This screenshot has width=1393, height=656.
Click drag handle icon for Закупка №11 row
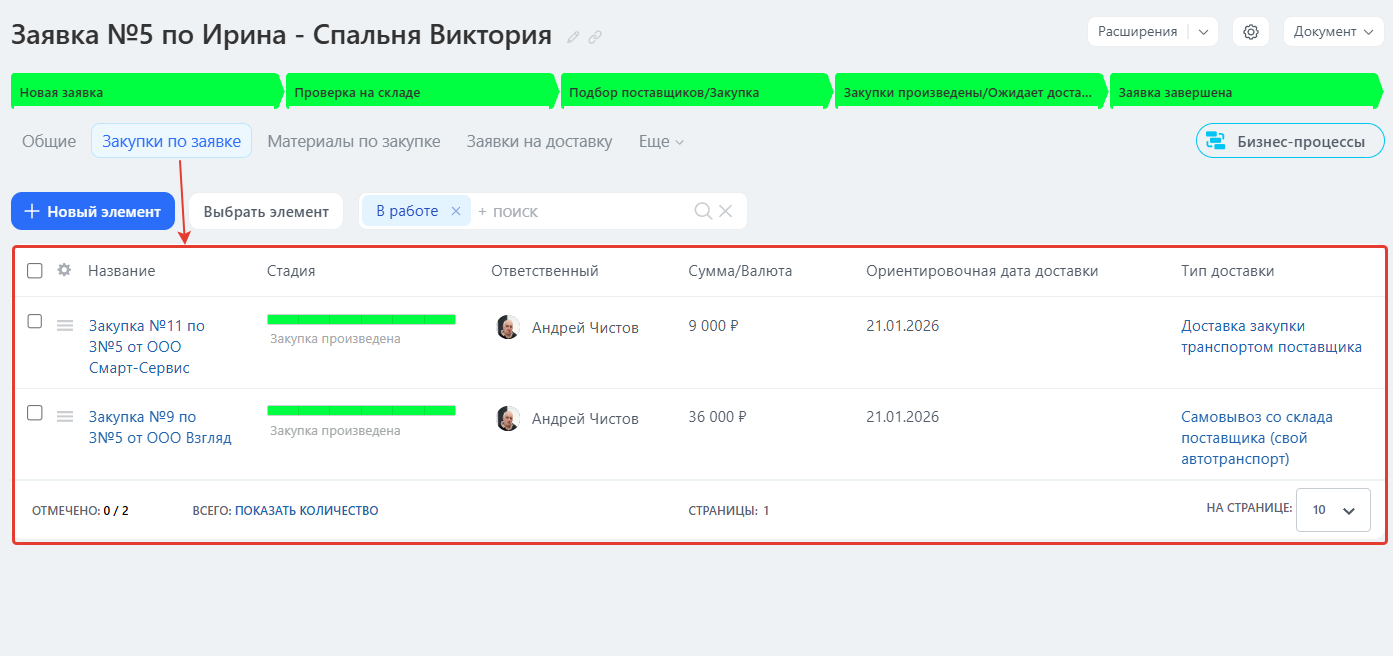point(65,325)
